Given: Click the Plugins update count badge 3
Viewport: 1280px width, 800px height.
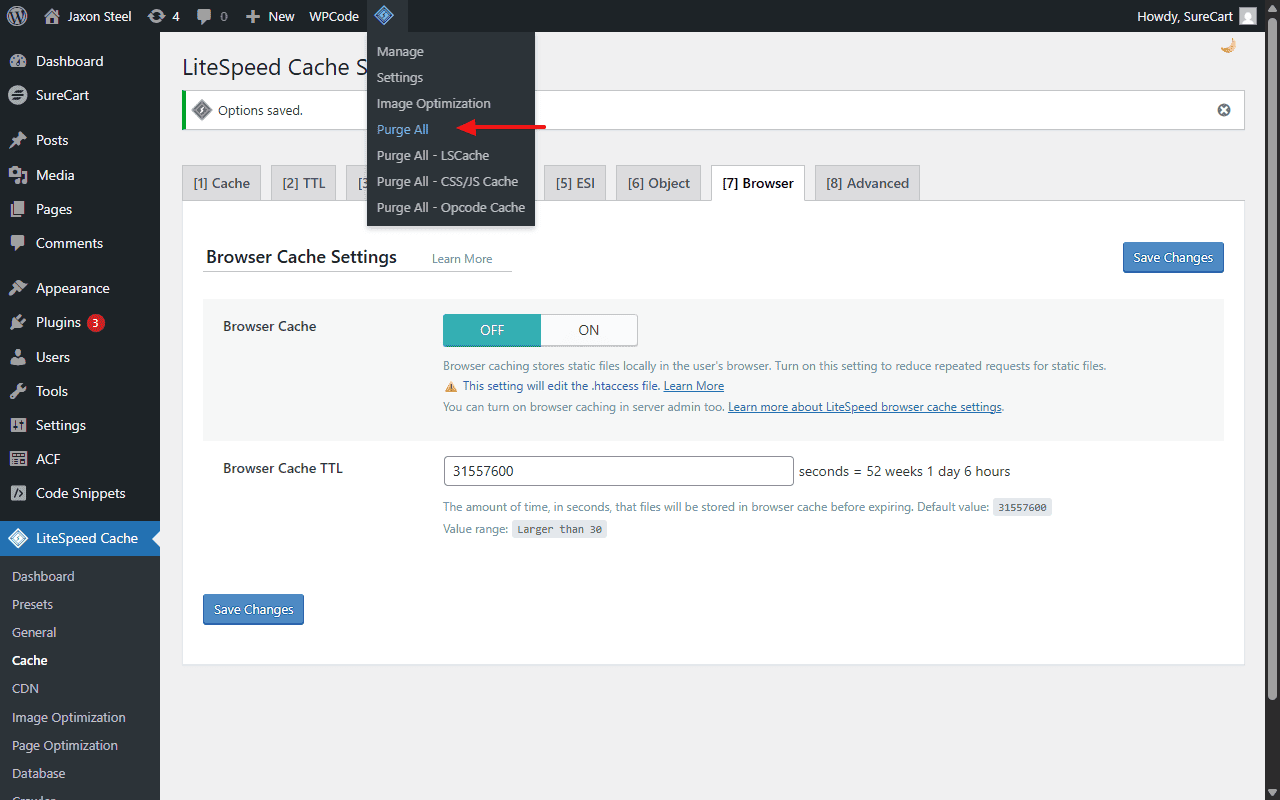Looking at the screenshot, I should (x=96, y=323).
